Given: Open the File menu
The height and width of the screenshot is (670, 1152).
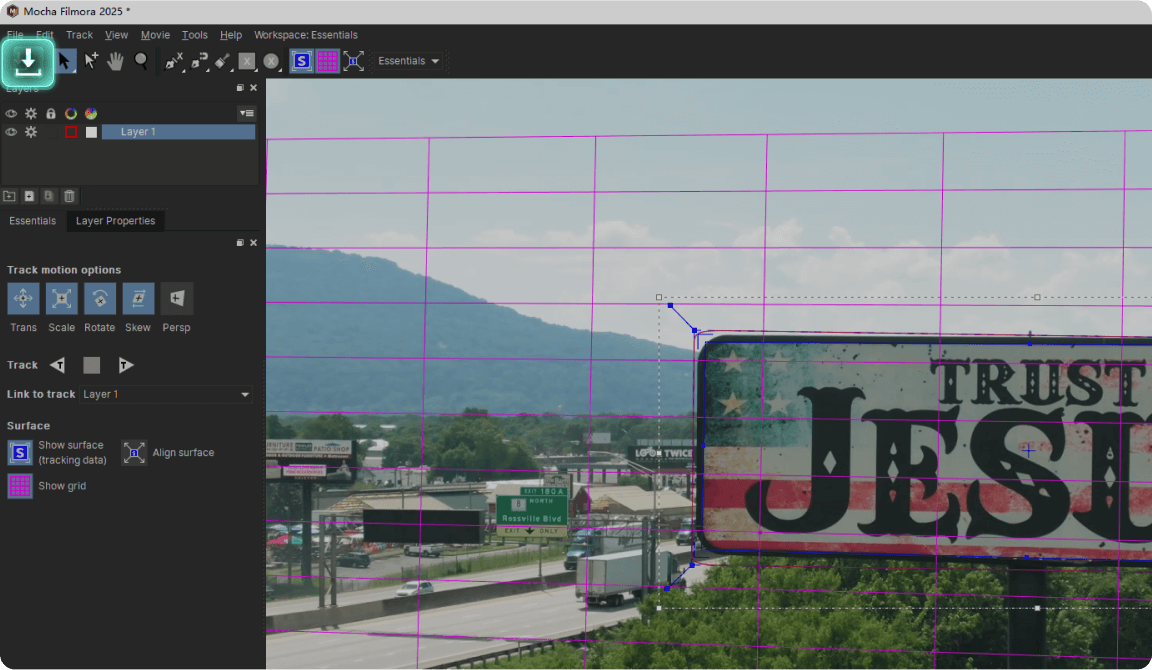Looking at the screenshot, I should pyautogui.click(x=15, y=35).
